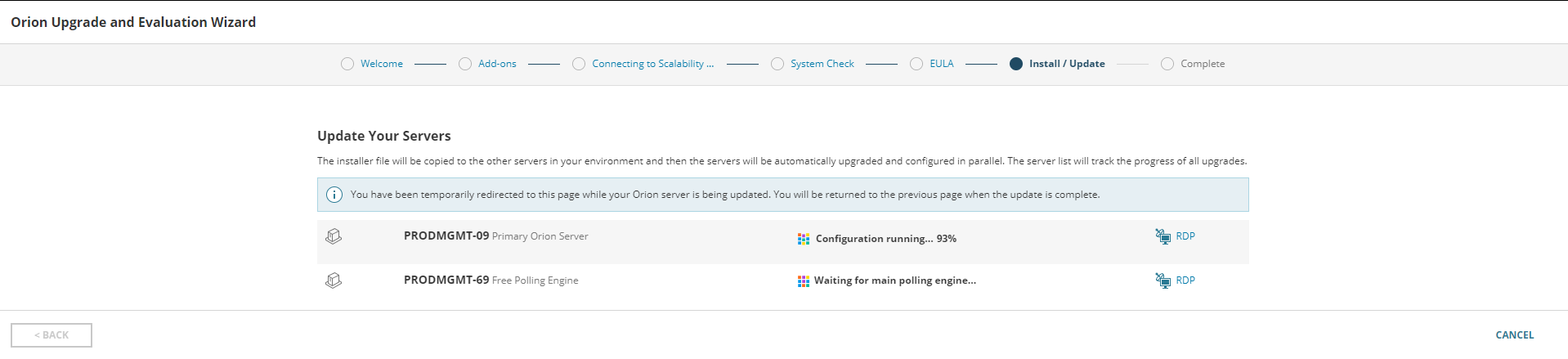This screenshot has height=359, width=1568.
Task: Click the PRODMGMT-09 server icon
Action: point(334,236)
